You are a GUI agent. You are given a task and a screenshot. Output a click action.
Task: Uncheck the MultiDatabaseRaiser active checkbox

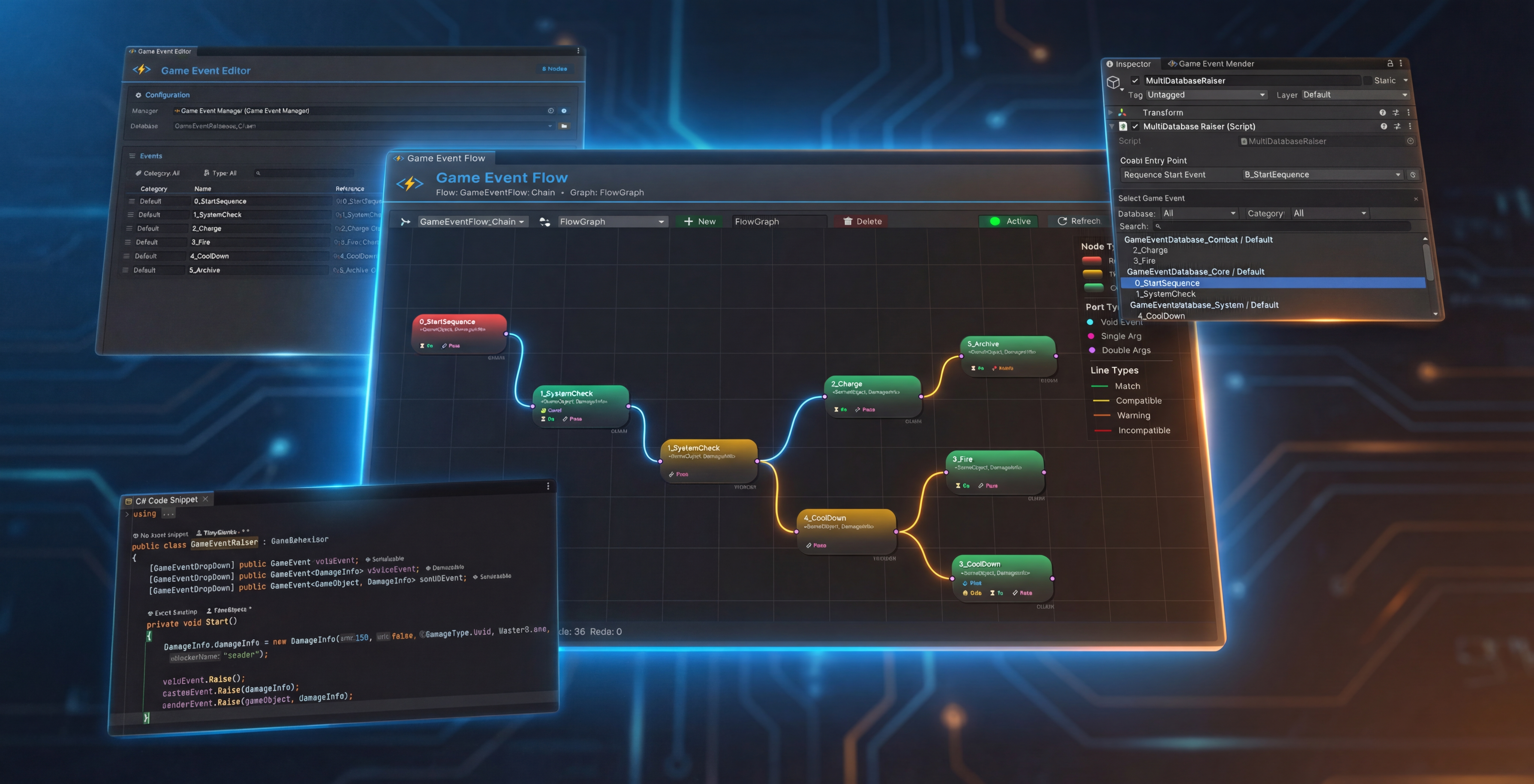coord(1135,81)
